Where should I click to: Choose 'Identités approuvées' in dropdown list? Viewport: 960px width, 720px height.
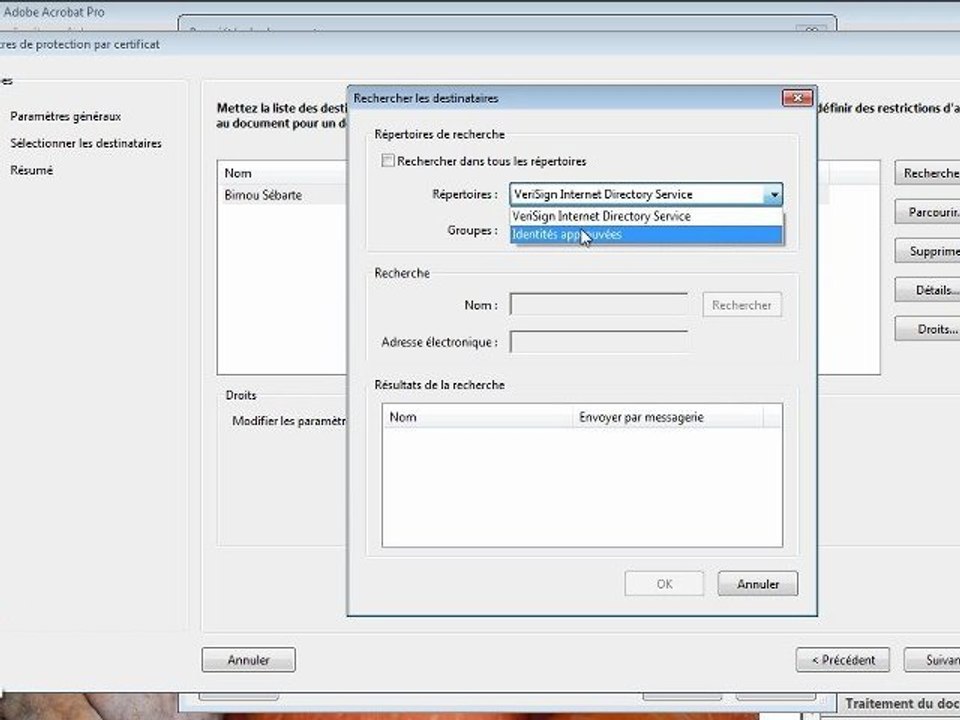point(647,234)
